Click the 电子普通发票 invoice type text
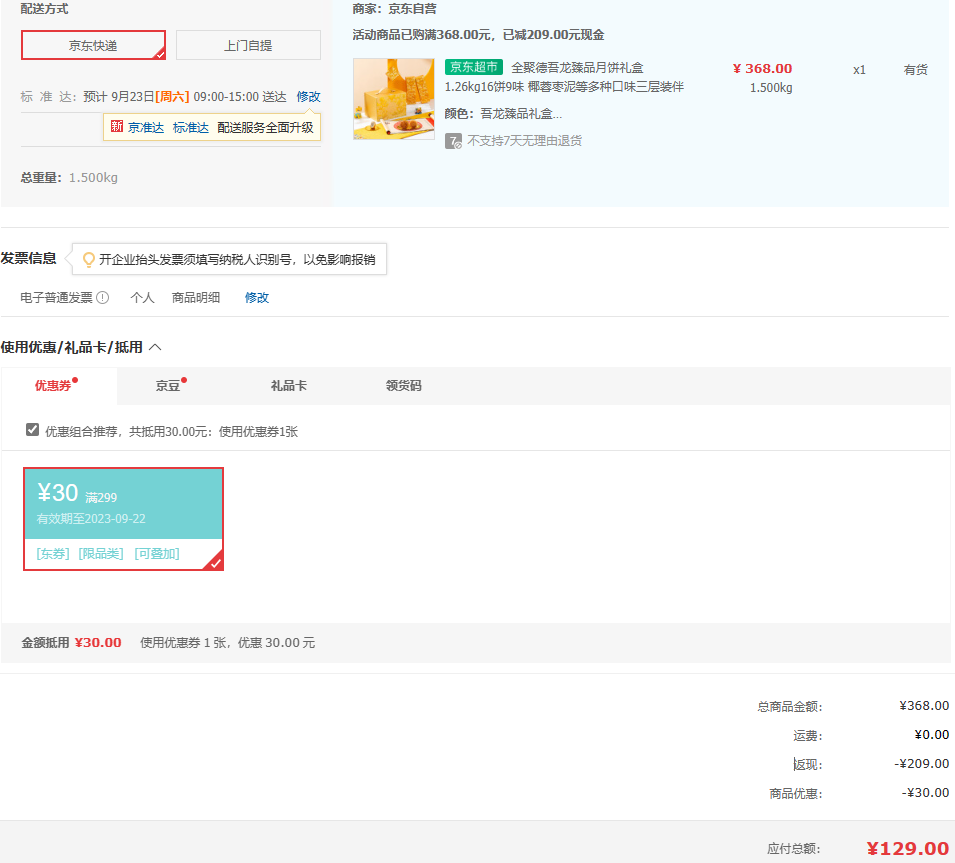This screenshot has width=955, height=863. click(57, 297)
